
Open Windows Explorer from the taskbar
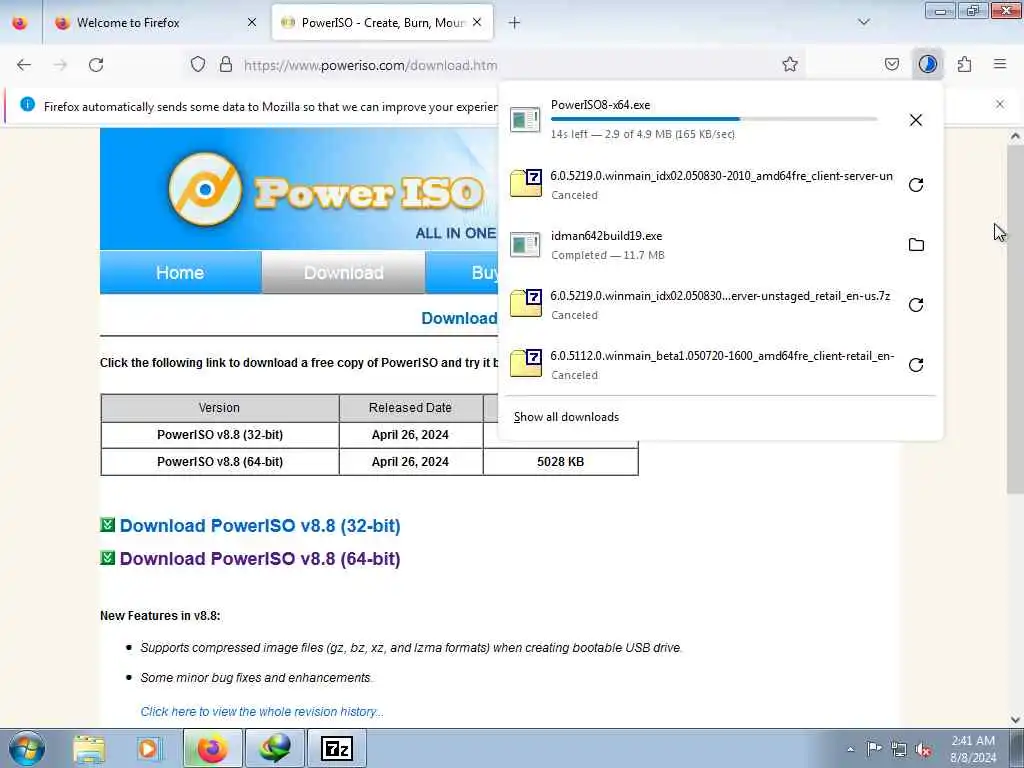pos(89,748)
